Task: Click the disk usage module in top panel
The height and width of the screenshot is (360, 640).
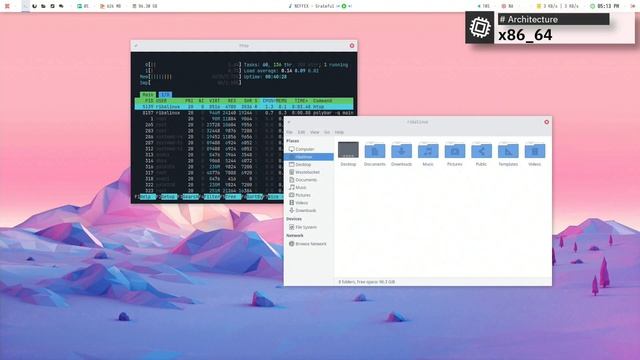Action: (144, 6)
